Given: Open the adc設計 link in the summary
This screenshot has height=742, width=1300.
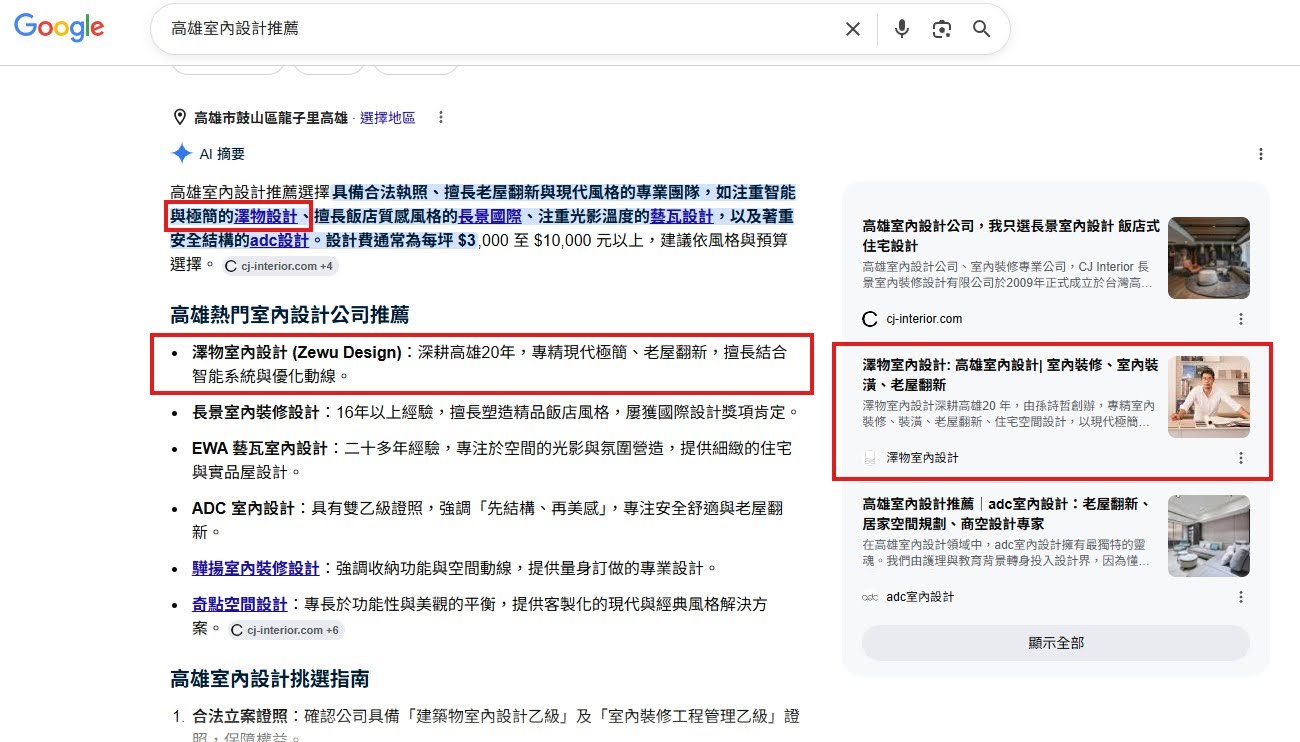Looking at the screenshot, I should tap(280, 241).
